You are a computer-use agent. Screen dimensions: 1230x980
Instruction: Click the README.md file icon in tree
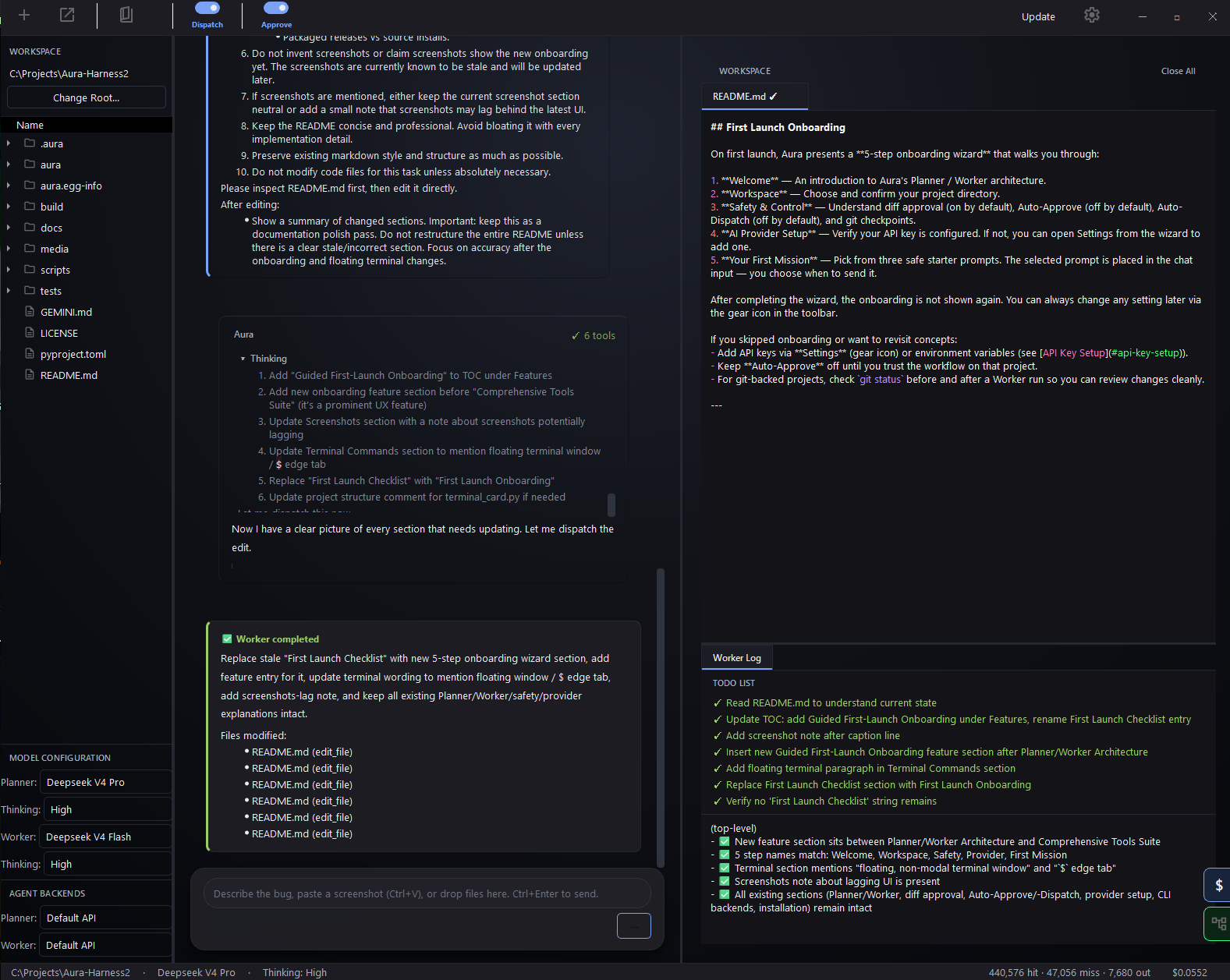(30, 375)
